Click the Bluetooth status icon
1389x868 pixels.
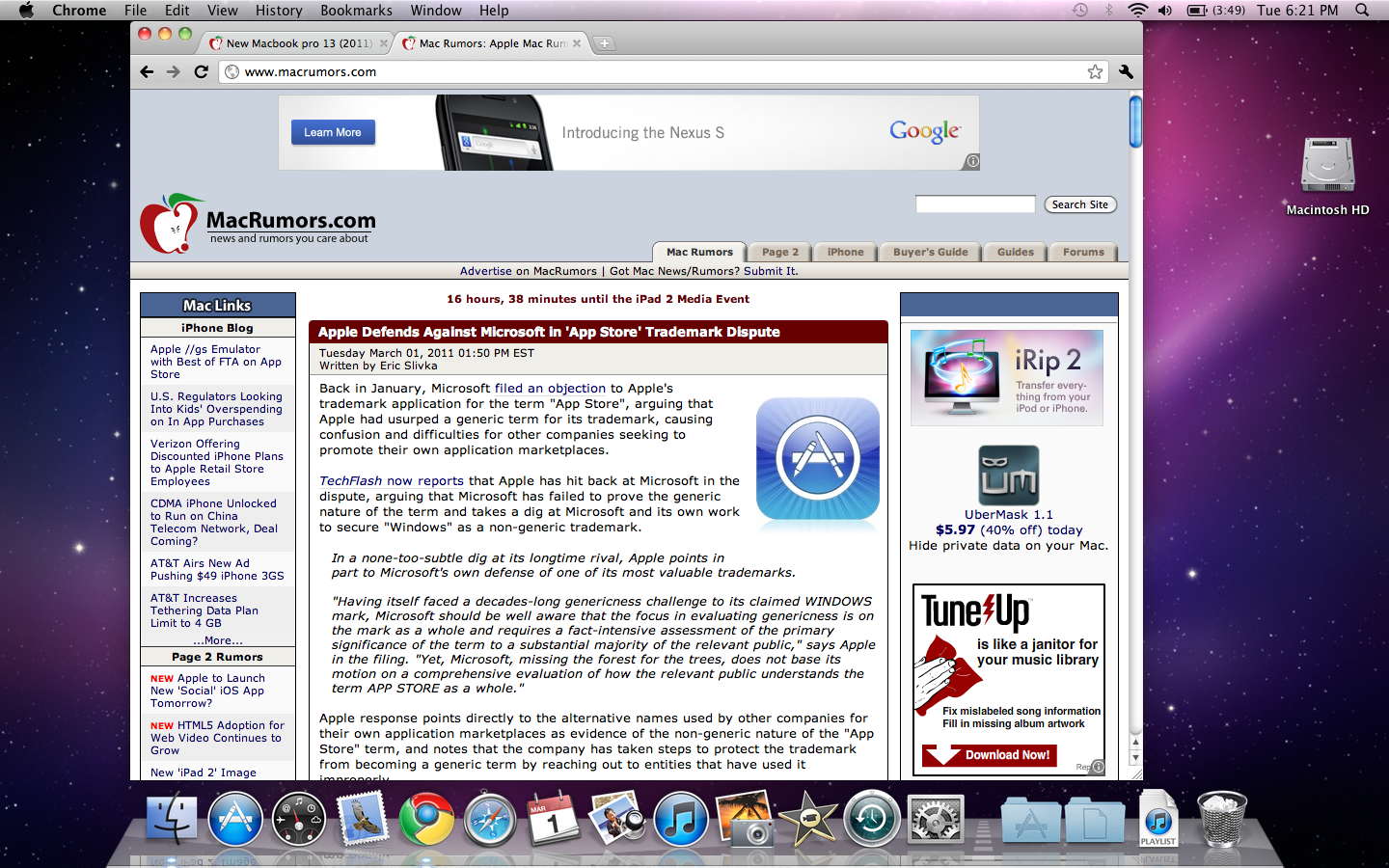point(1108,11)
